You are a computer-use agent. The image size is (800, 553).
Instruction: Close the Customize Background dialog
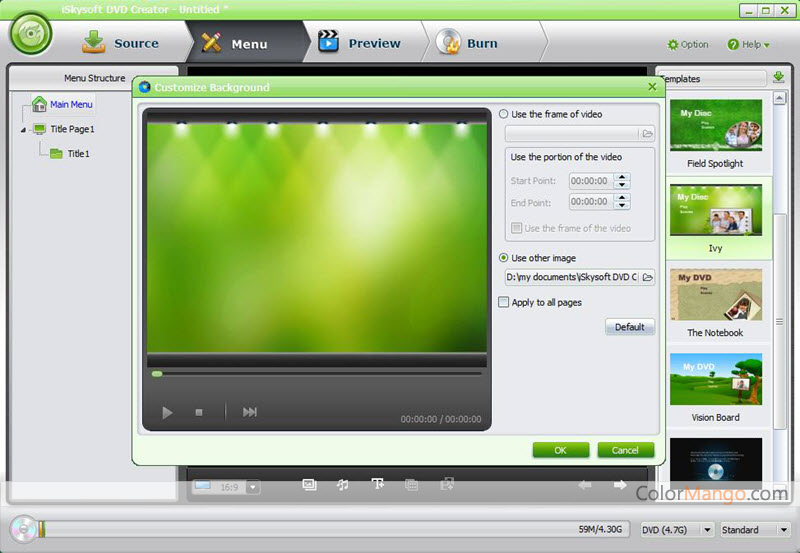click(652, 87)
